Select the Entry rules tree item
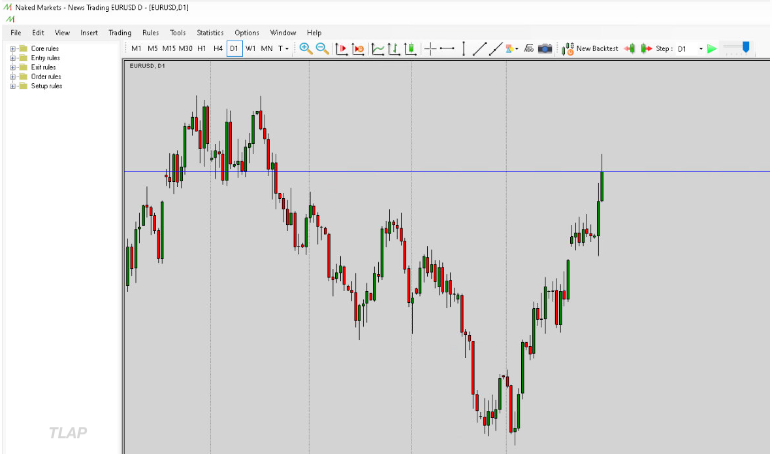 tap(45, 58)
